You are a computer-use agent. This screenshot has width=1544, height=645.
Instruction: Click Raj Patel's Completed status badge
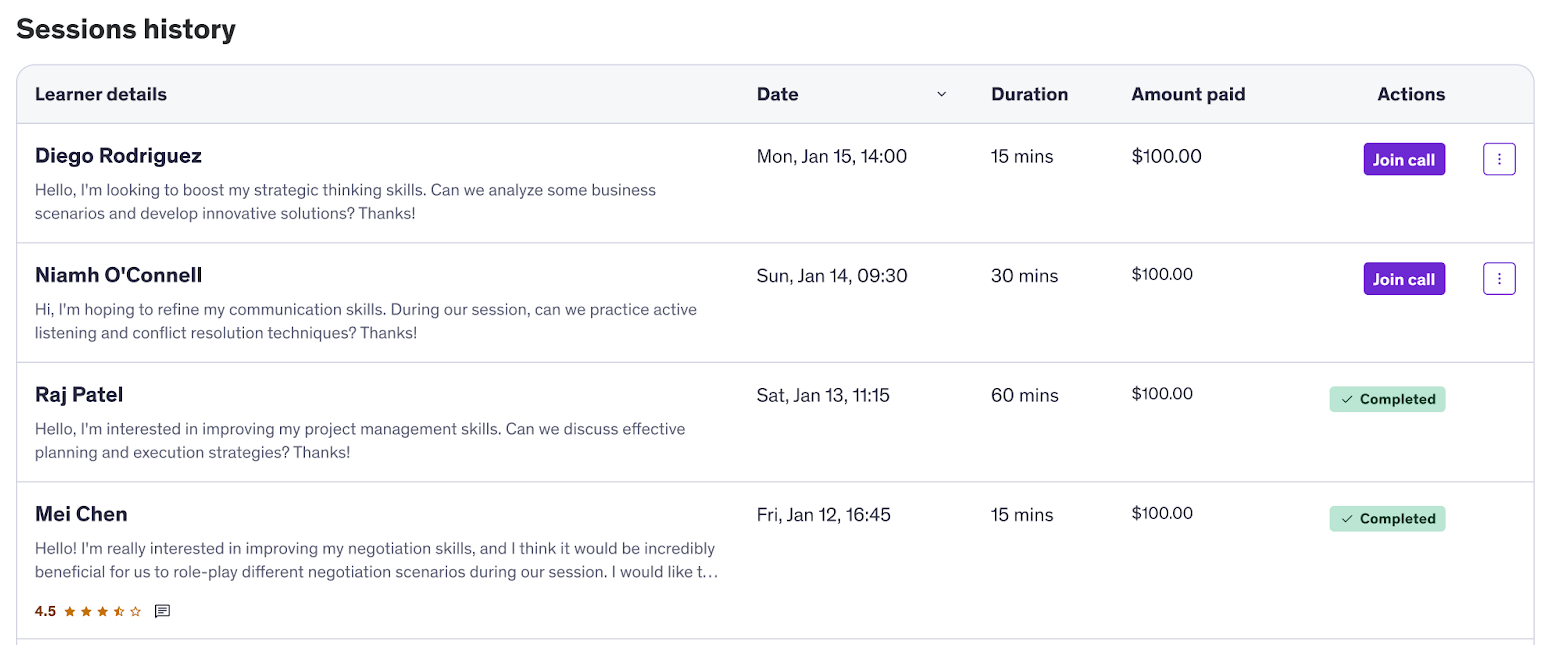pos(1387,398)
